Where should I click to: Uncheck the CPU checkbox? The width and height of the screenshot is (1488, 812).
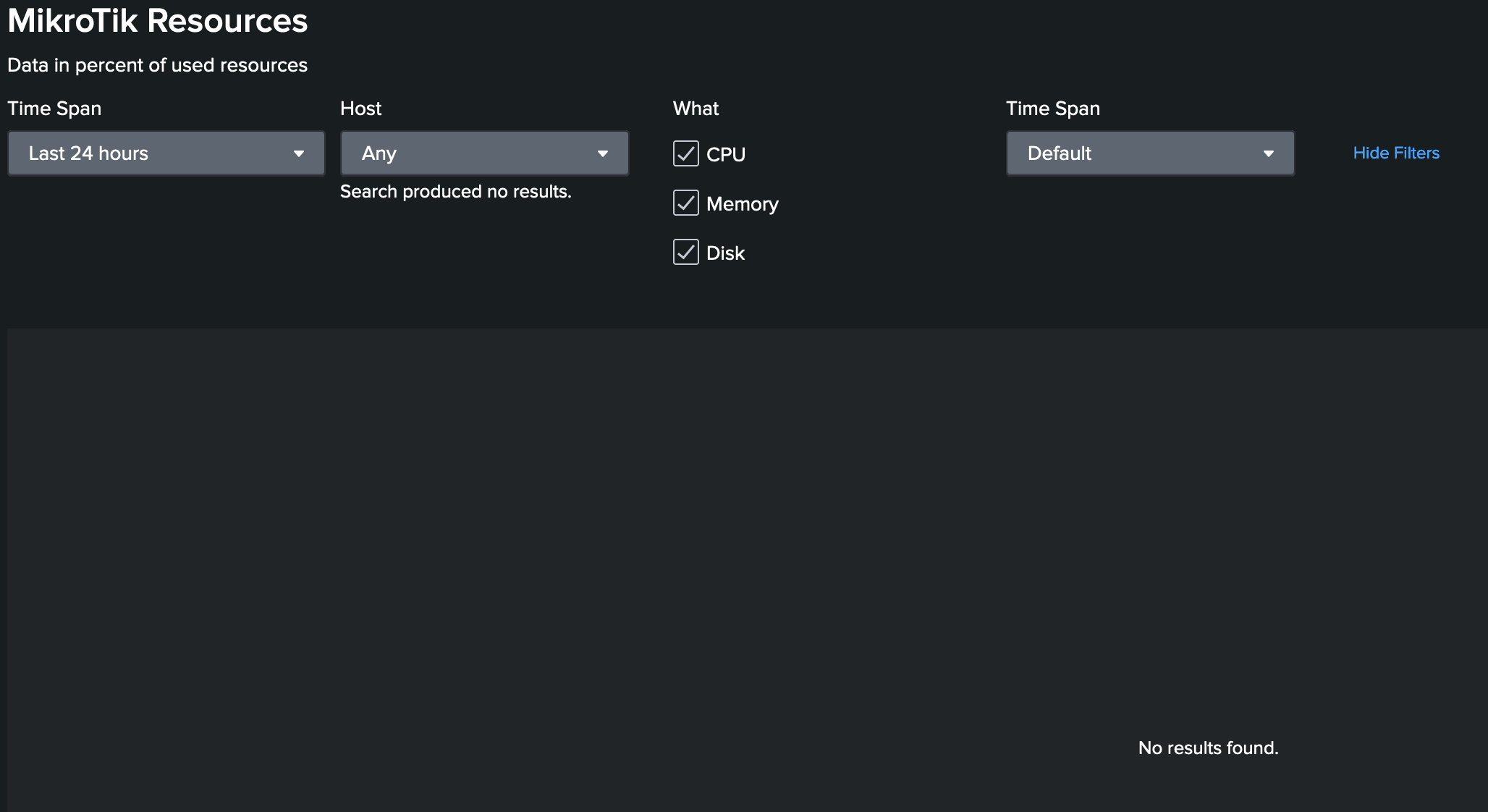pyautogui.click(x=685, y=153)
